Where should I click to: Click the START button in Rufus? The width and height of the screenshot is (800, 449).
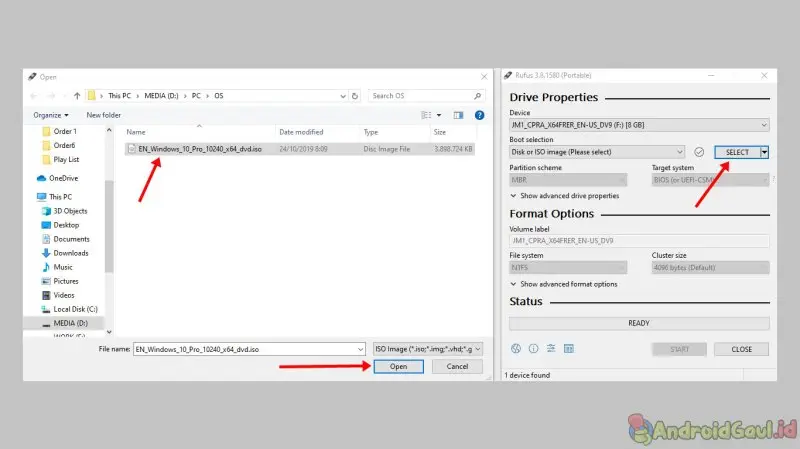coord(679,349)
